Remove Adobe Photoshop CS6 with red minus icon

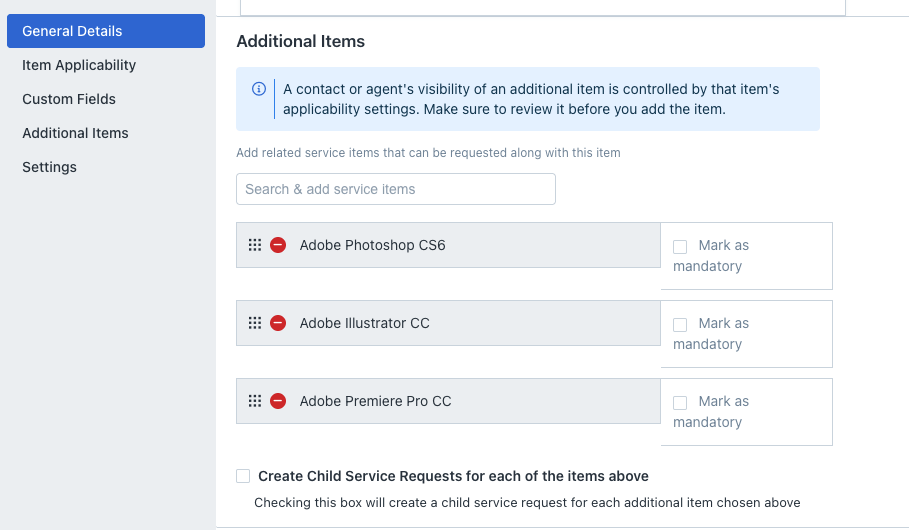pos(278,245)
